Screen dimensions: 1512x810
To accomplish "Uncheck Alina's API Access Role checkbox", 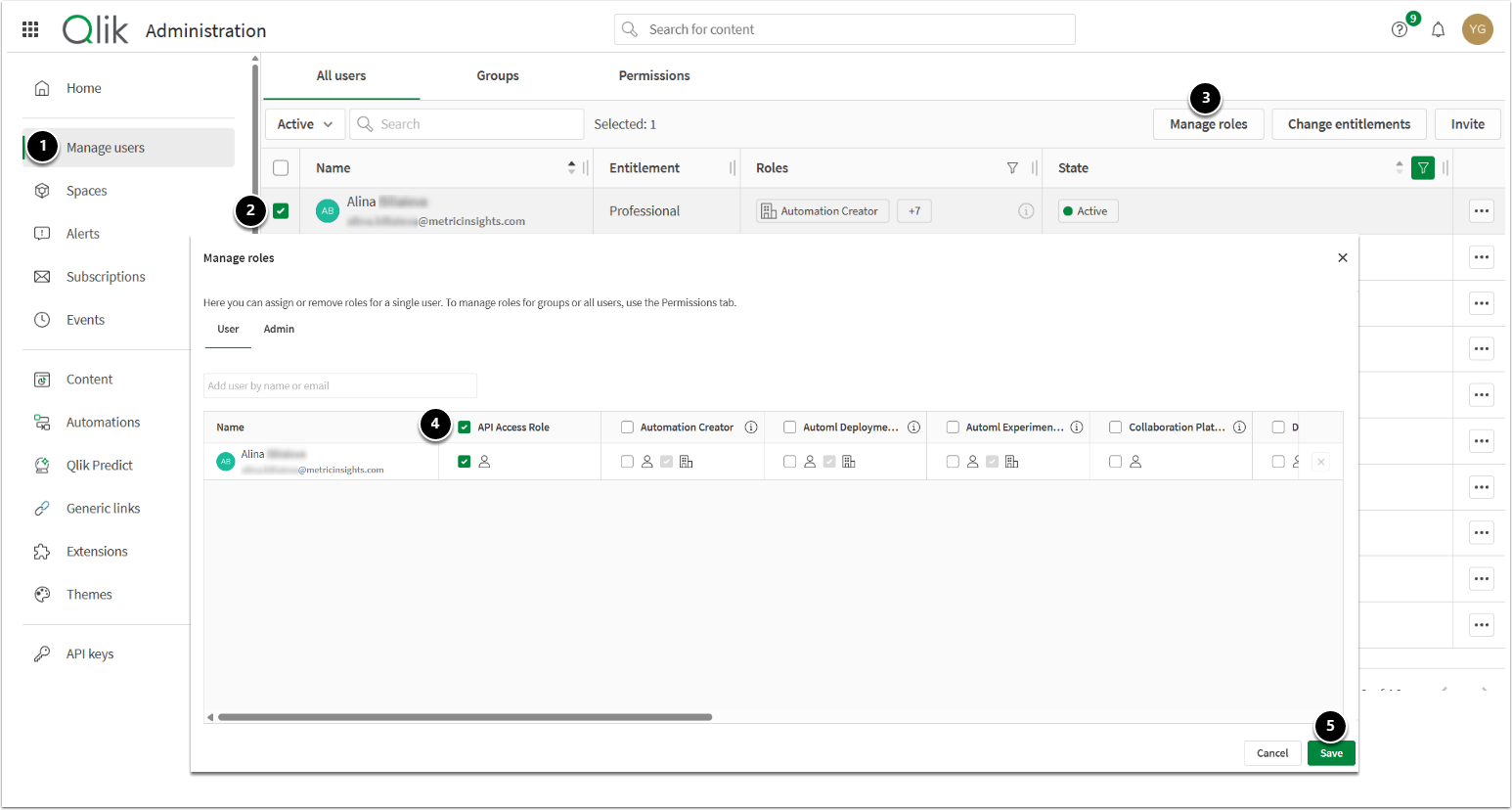I will pyautogui.click(x=465, y=462).
